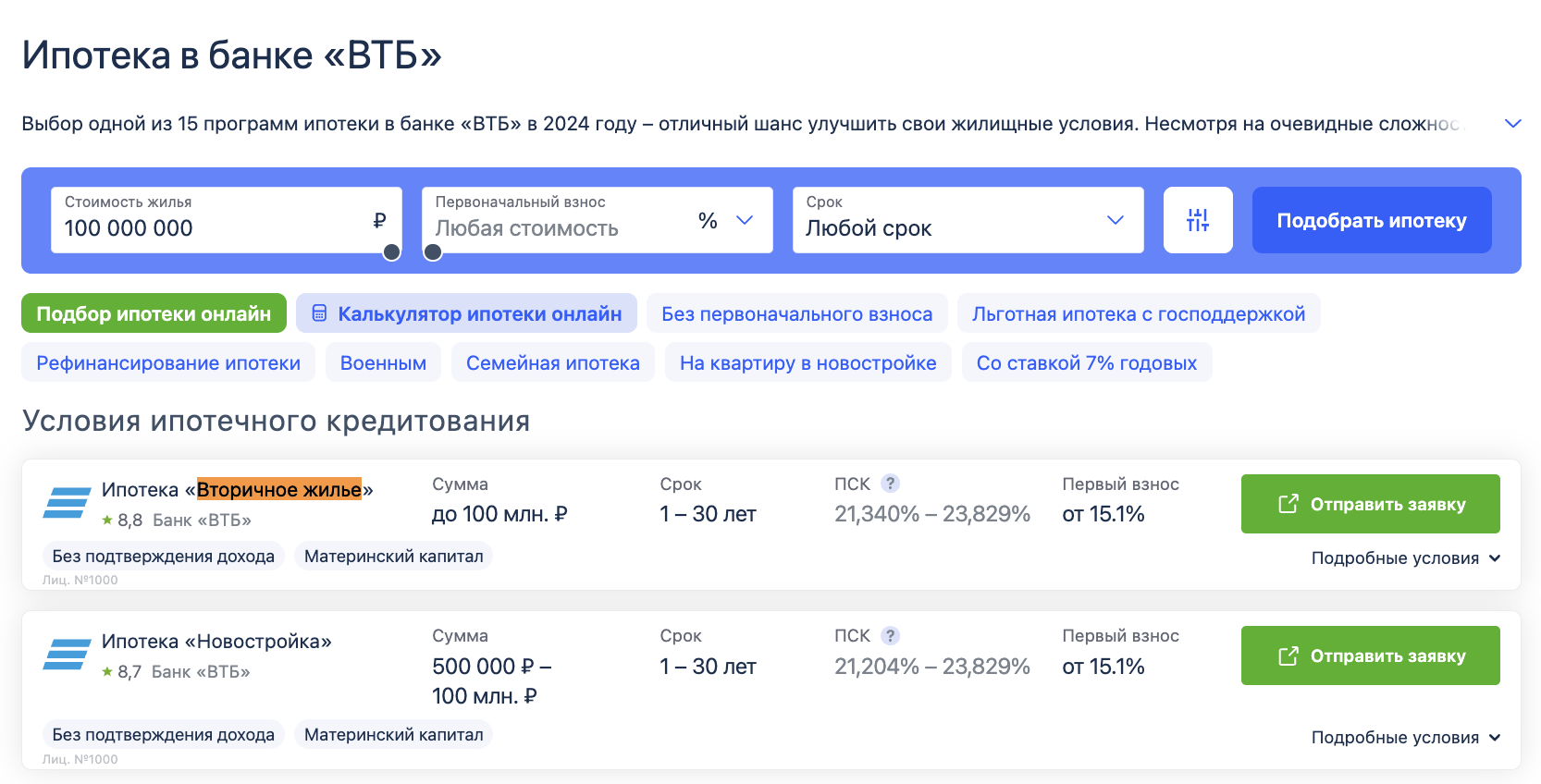
Task: Select the Семейная ипотека filter tag
Action: click(x=553, y=362)
